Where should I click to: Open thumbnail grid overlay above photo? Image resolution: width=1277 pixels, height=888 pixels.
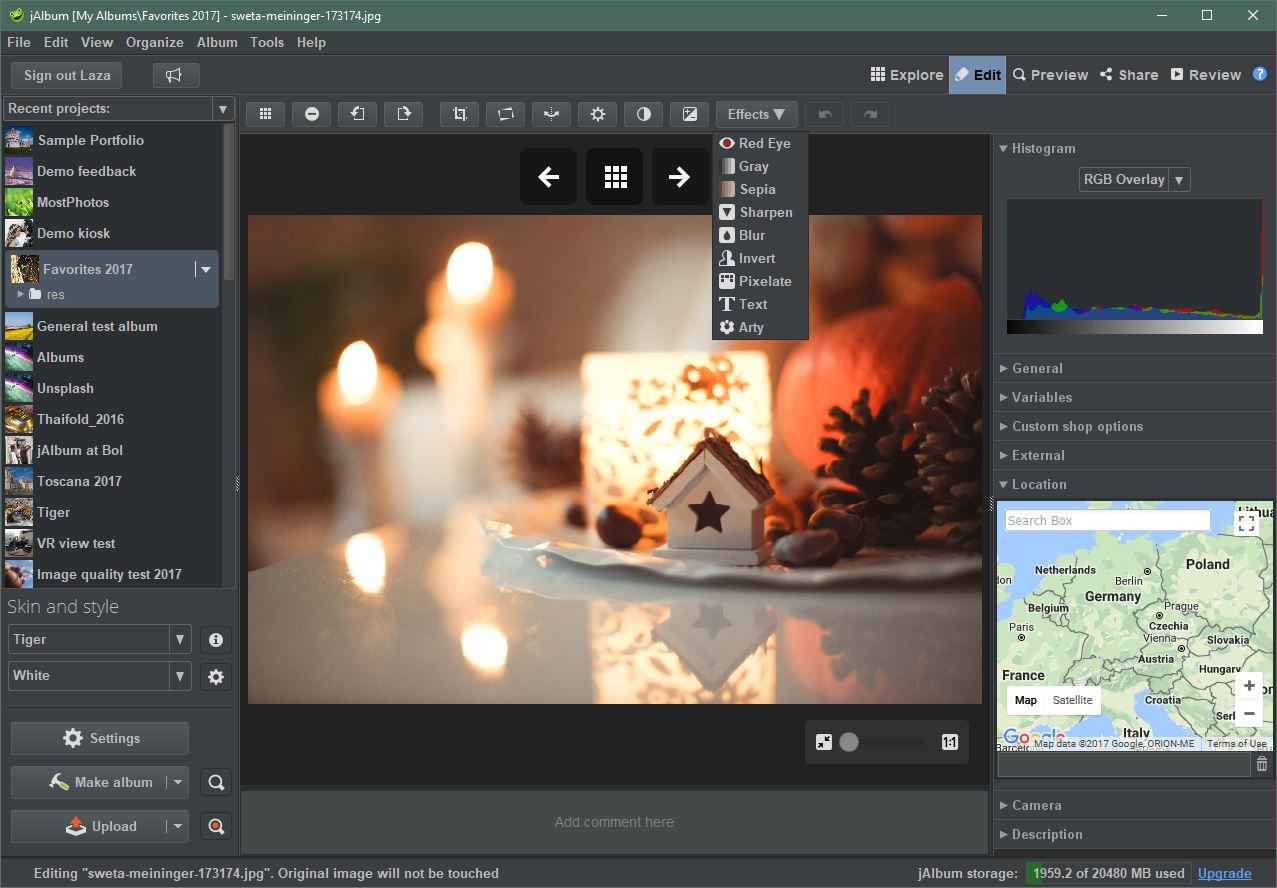click(x=615, y=177)
